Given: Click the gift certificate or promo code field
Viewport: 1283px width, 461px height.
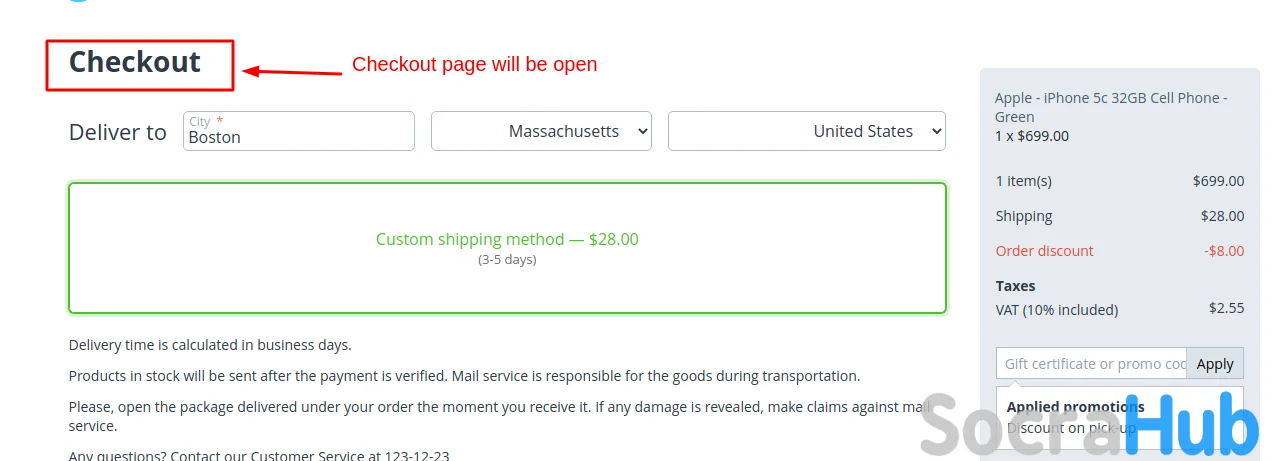Looking at the screenshot, I should [x=1091, y=364].
